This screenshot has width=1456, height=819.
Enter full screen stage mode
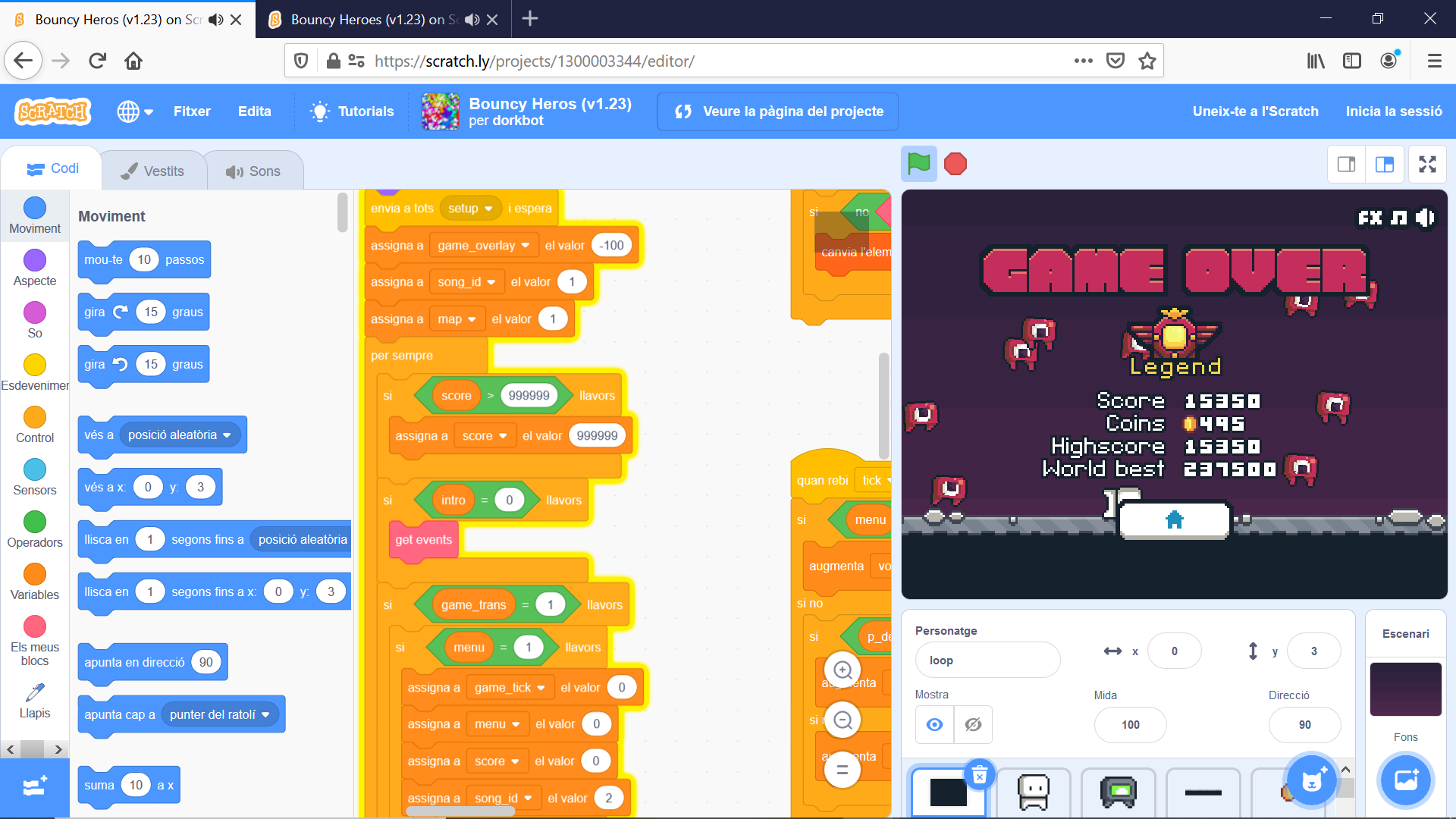[1427, 164]
